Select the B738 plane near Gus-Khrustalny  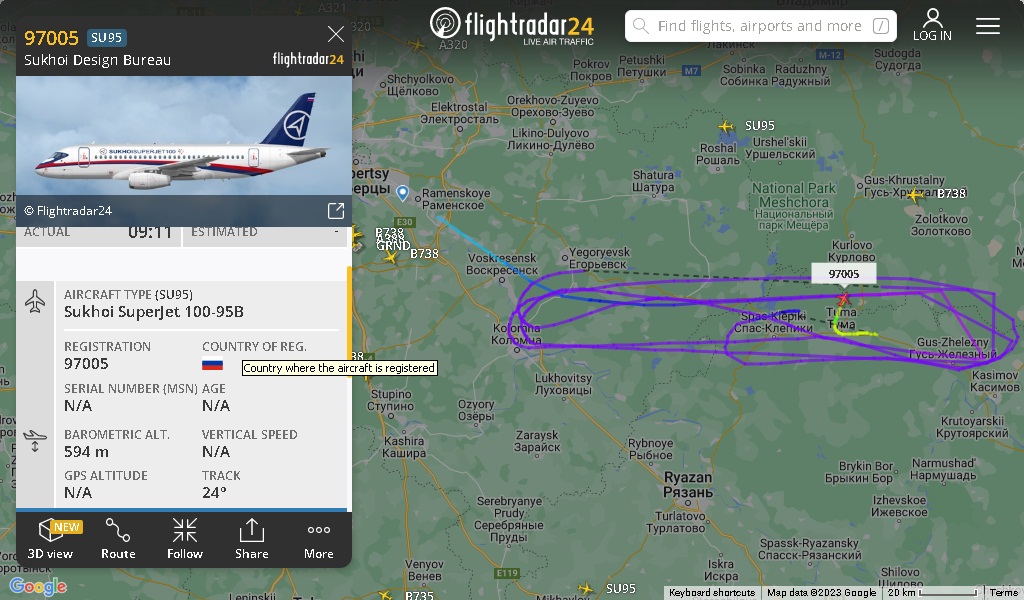[x=916, y=194]
